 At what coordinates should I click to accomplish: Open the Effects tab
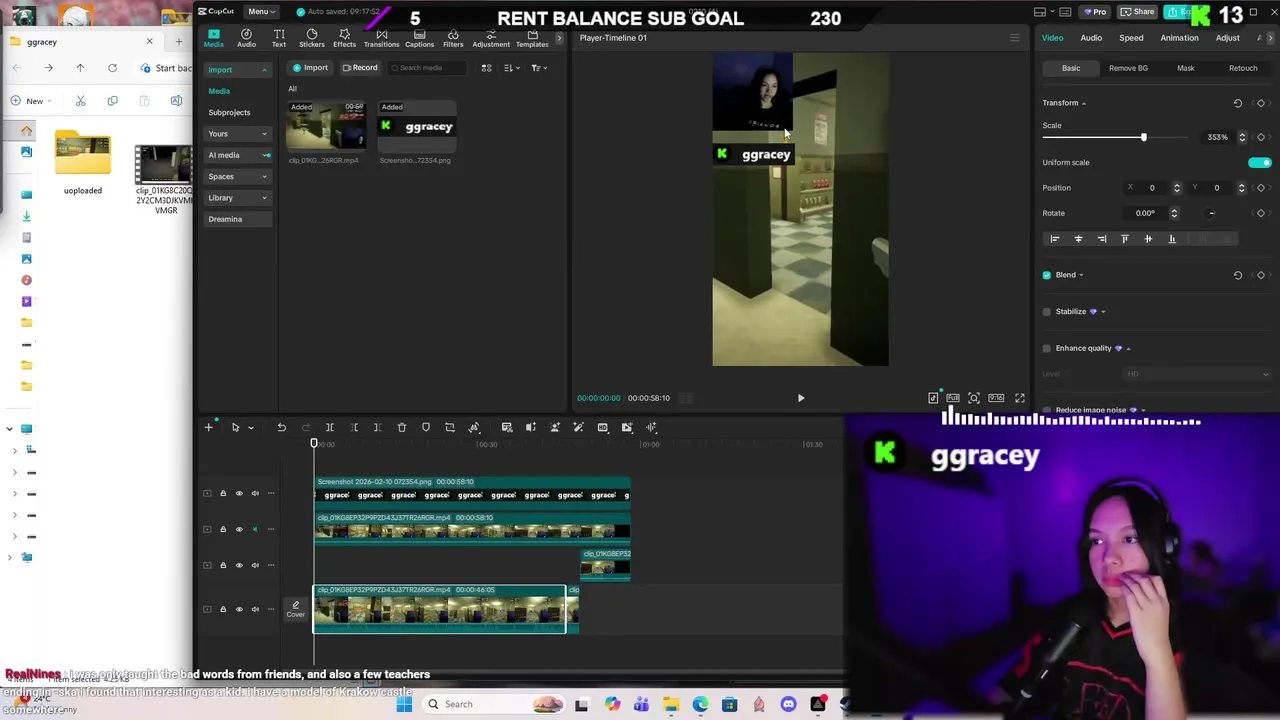coord(344,38)
